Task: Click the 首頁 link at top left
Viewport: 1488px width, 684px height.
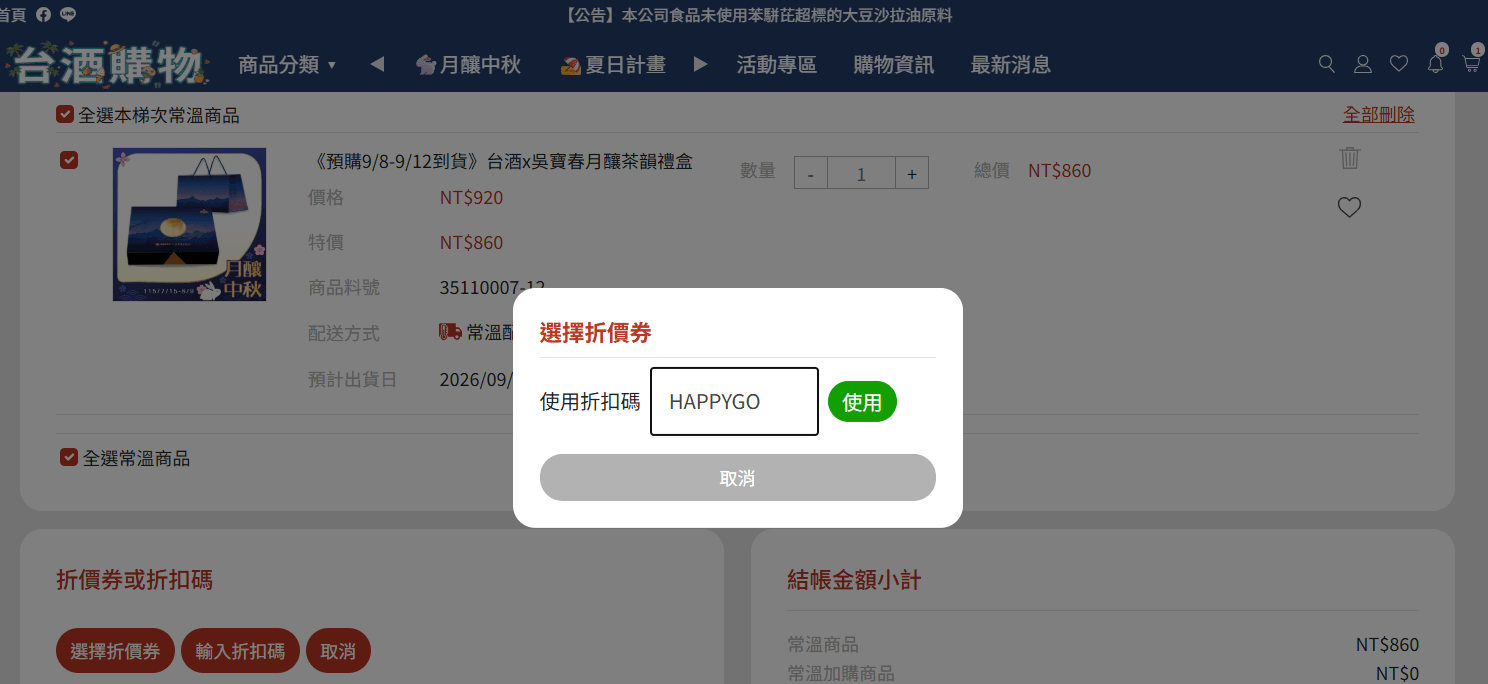Action: click(12, 15)
